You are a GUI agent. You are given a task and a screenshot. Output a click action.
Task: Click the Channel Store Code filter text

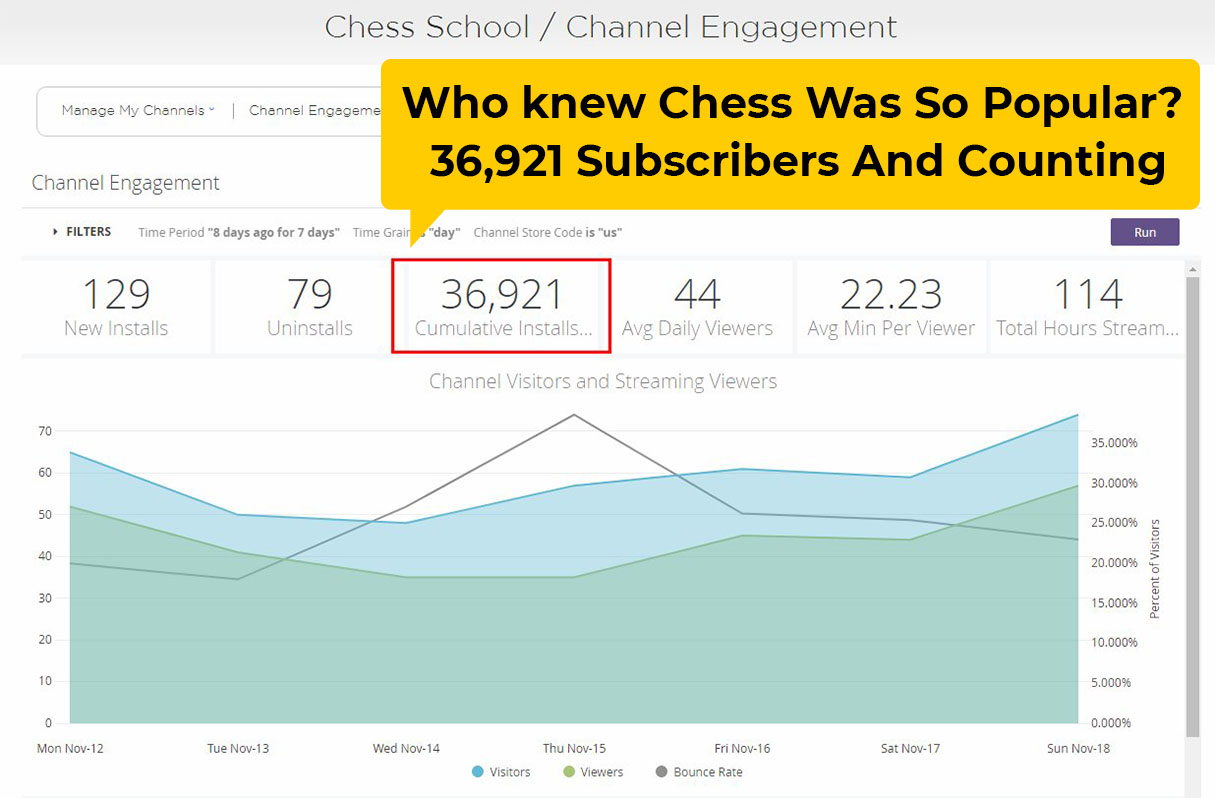[548, 232]
